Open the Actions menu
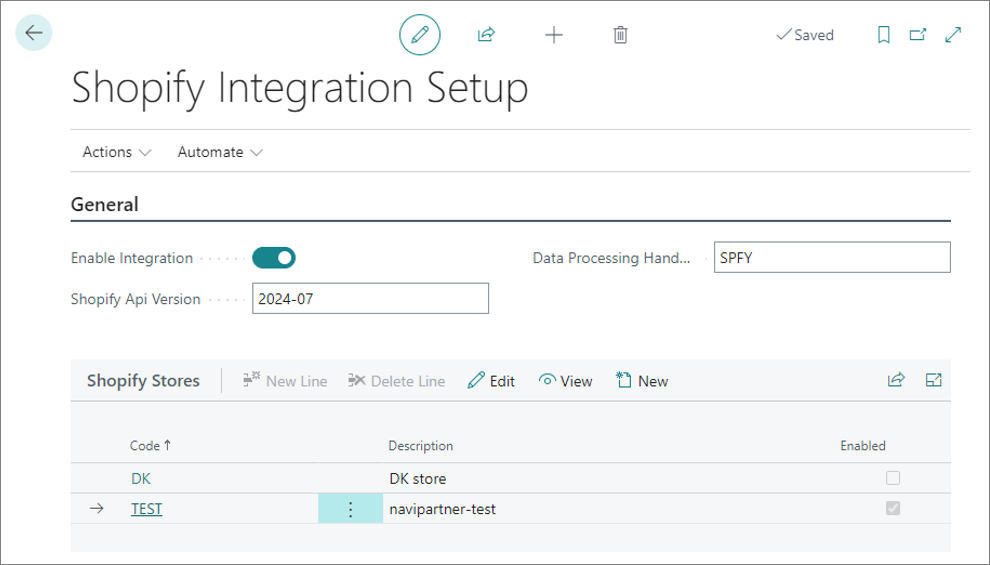Viewport: 990px width, 565px height. point(117,152)
